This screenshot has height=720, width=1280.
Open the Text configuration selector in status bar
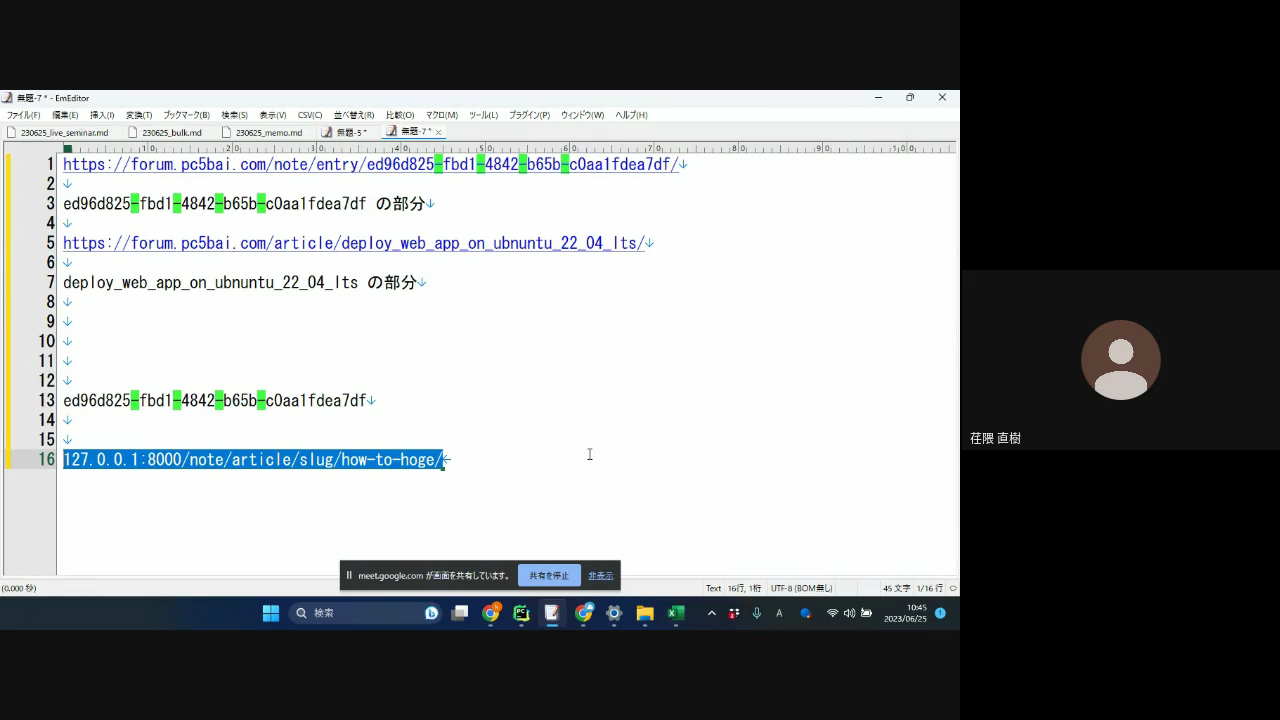(x=713, y=588)
